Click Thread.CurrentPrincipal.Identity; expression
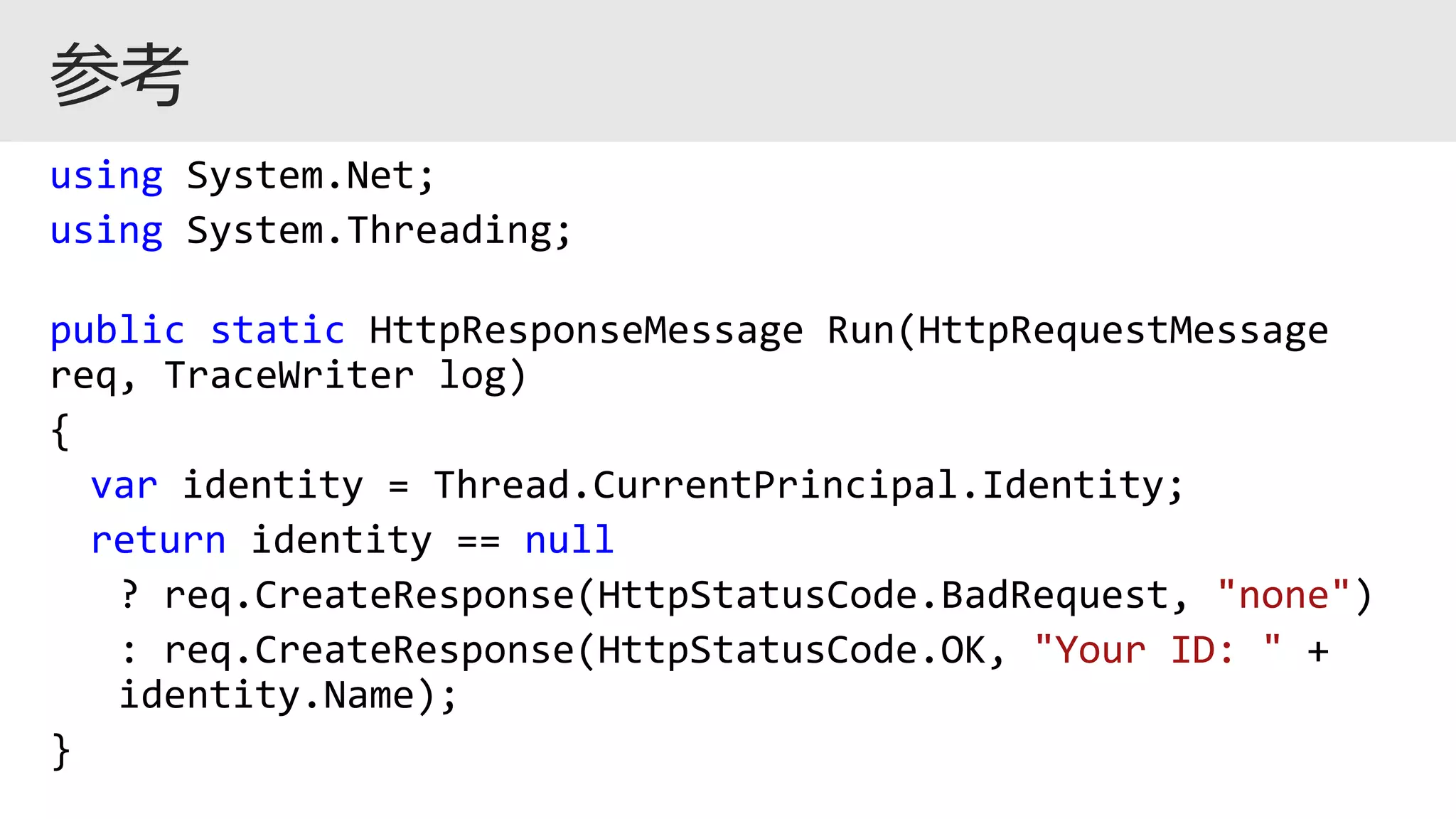 coord(809,486)
